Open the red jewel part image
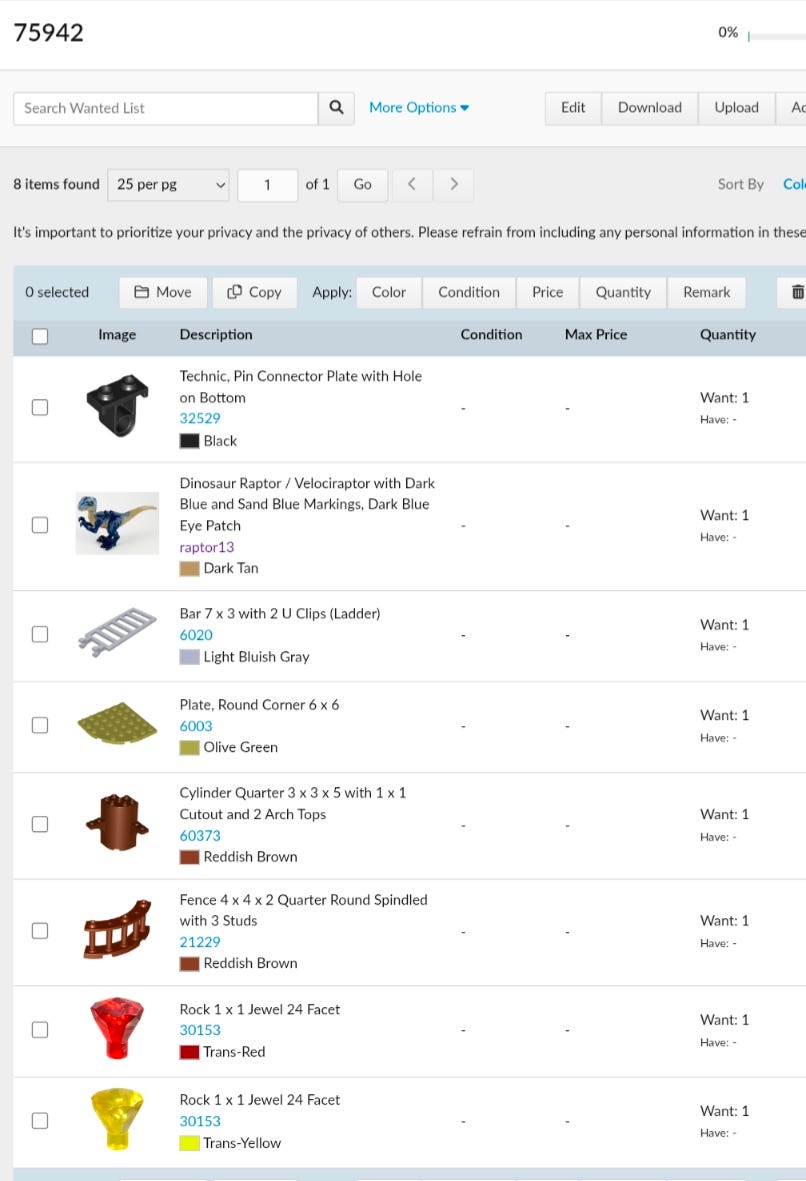The image size is (806, 1181). click(117, 1029)
